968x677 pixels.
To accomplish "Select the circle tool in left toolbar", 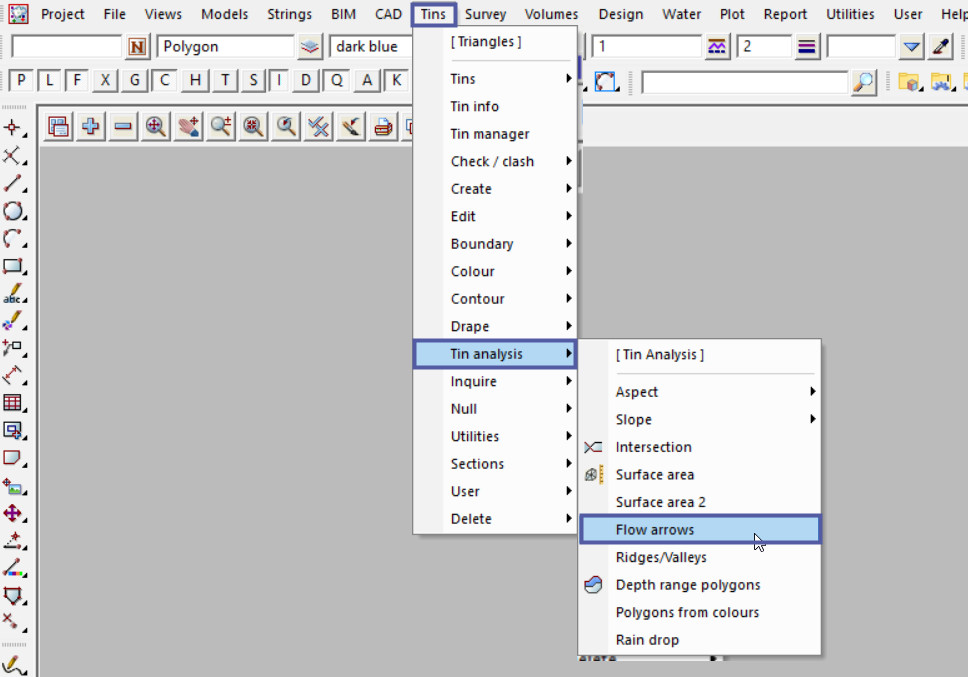I will tap(13, 211).
